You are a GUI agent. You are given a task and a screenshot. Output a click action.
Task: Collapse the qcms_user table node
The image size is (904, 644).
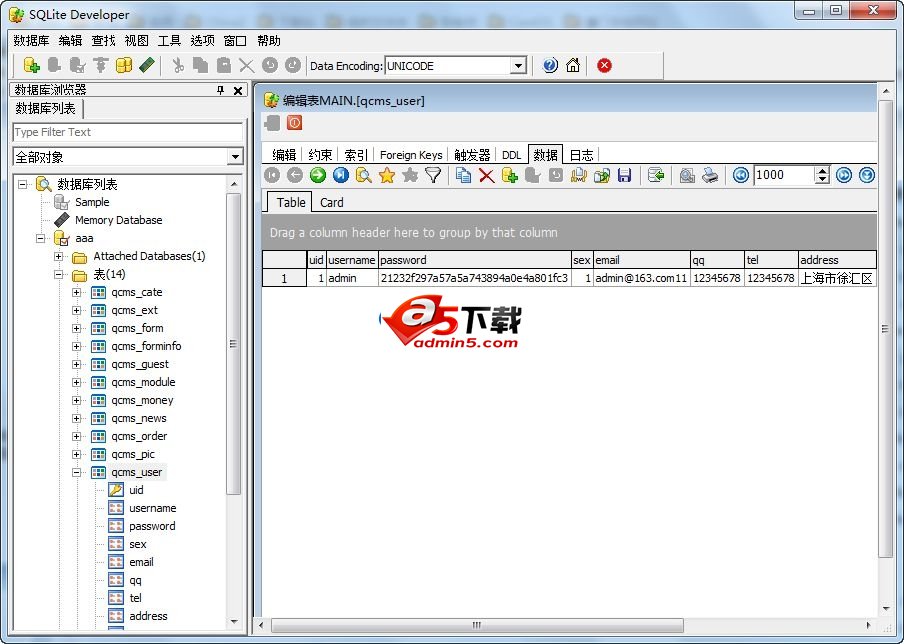[x=76, y=472]
